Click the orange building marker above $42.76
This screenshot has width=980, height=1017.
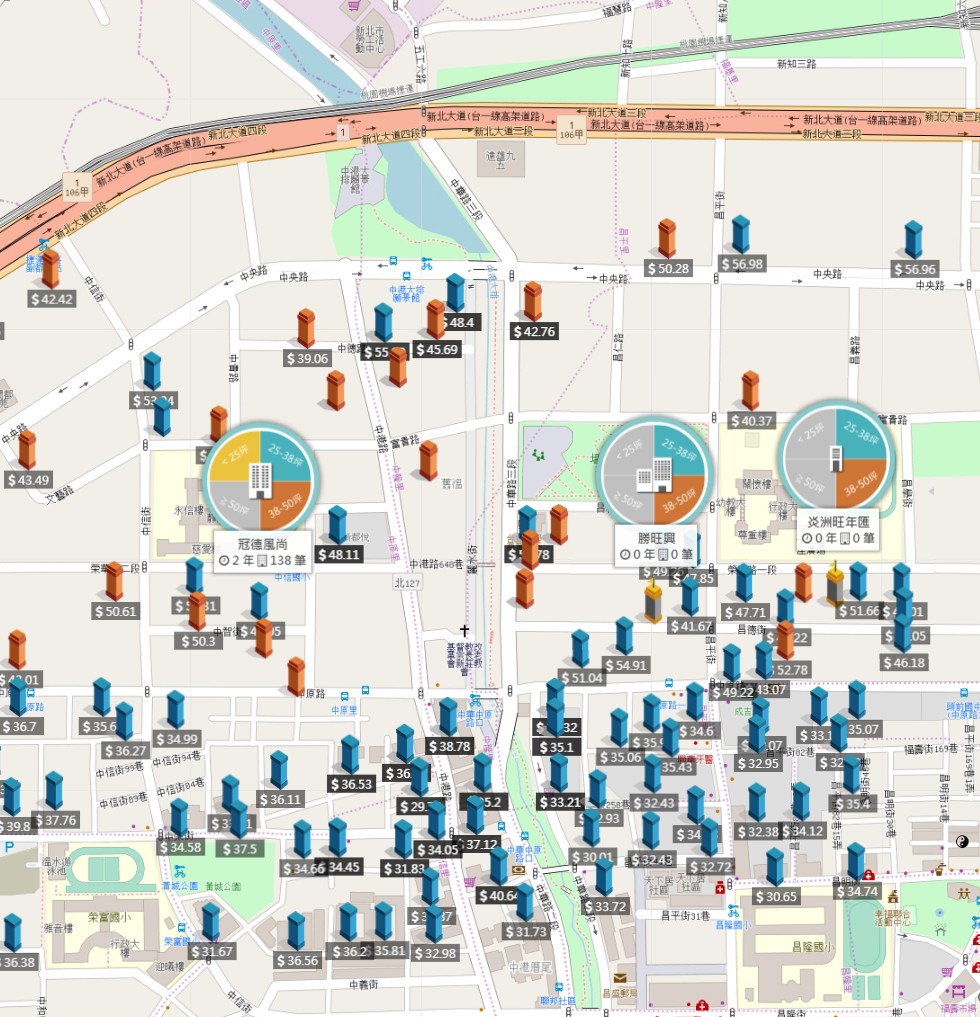tap(532, 301)
